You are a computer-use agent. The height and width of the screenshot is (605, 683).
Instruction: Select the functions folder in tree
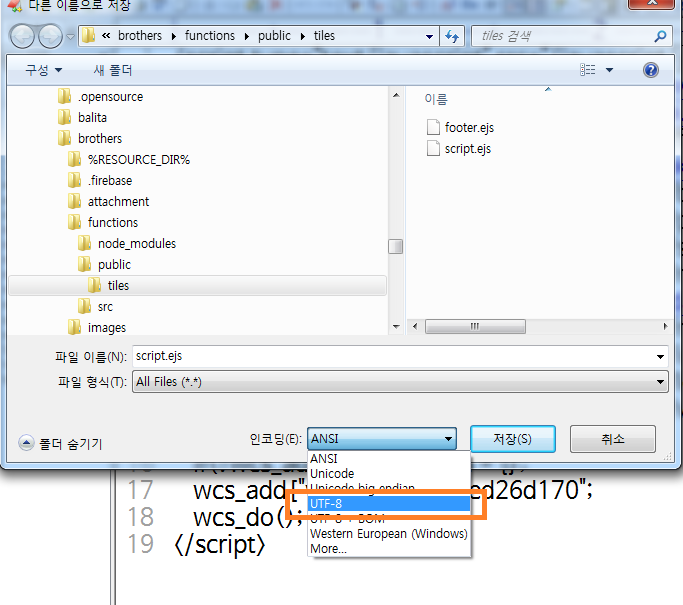[x=103, y=223]
